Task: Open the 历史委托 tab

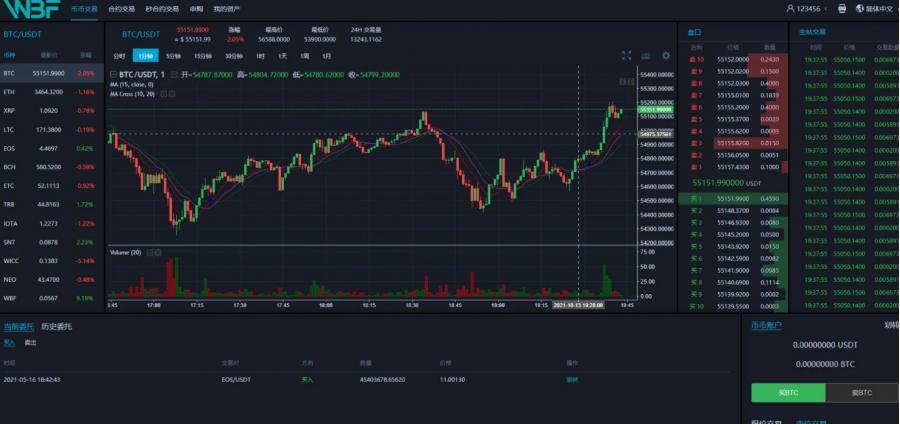Action: 57,326
